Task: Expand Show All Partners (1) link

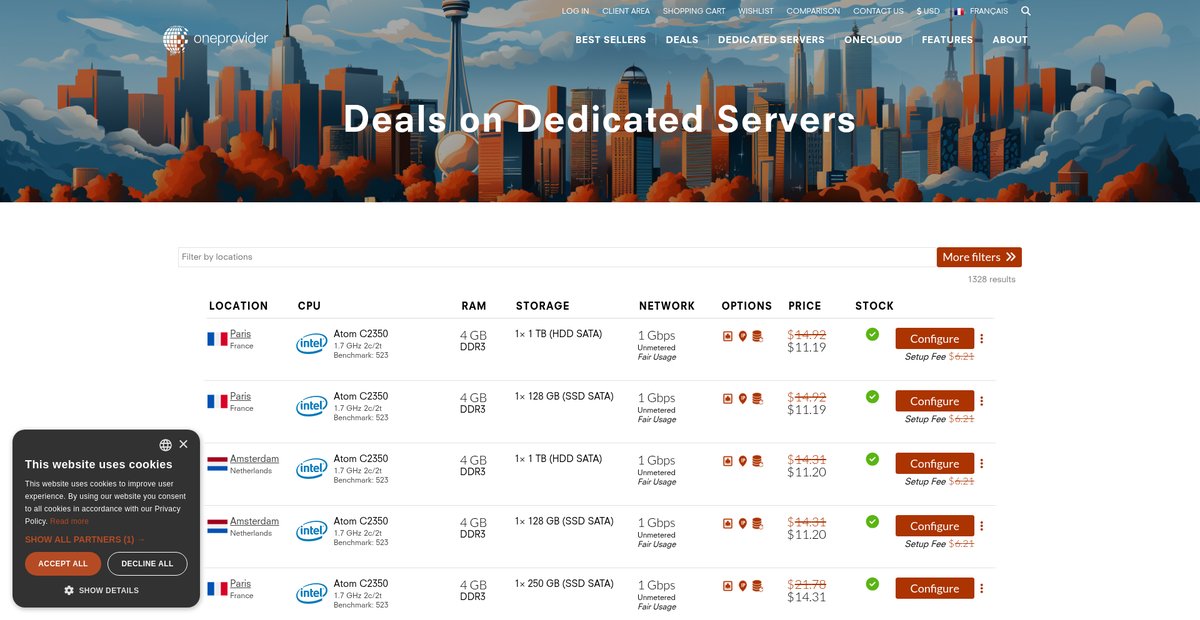Action: coord(85,539)
